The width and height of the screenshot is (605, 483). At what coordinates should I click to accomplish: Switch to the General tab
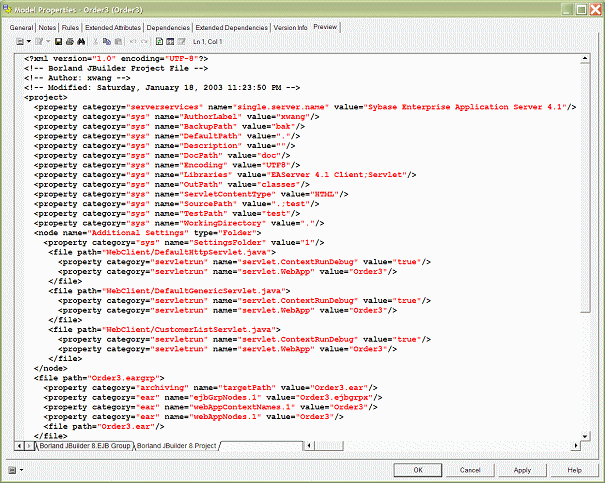22,27
